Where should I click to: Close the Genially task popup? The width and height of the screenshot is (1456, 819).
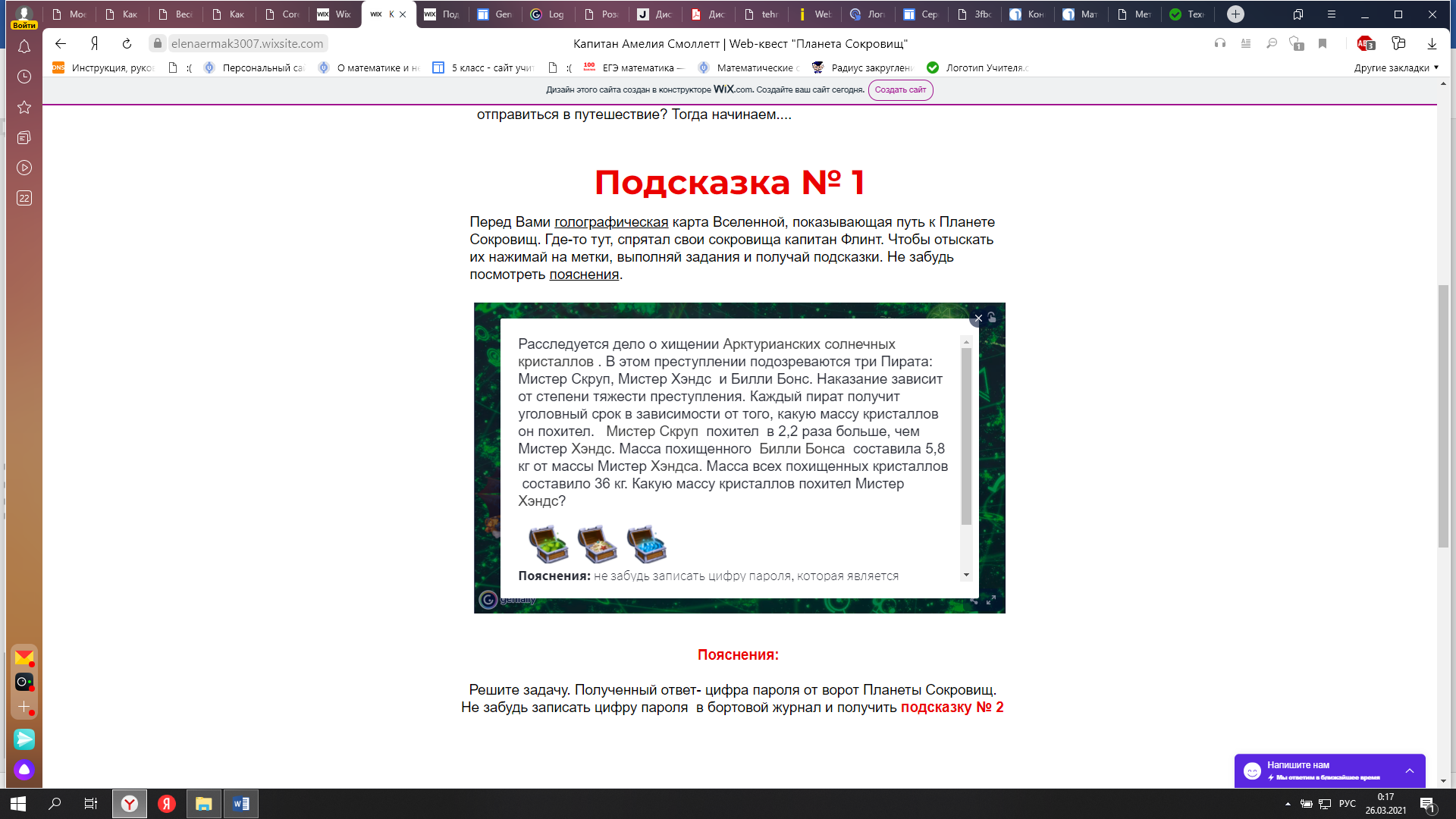pyautogui.click(x=978, y=318)
